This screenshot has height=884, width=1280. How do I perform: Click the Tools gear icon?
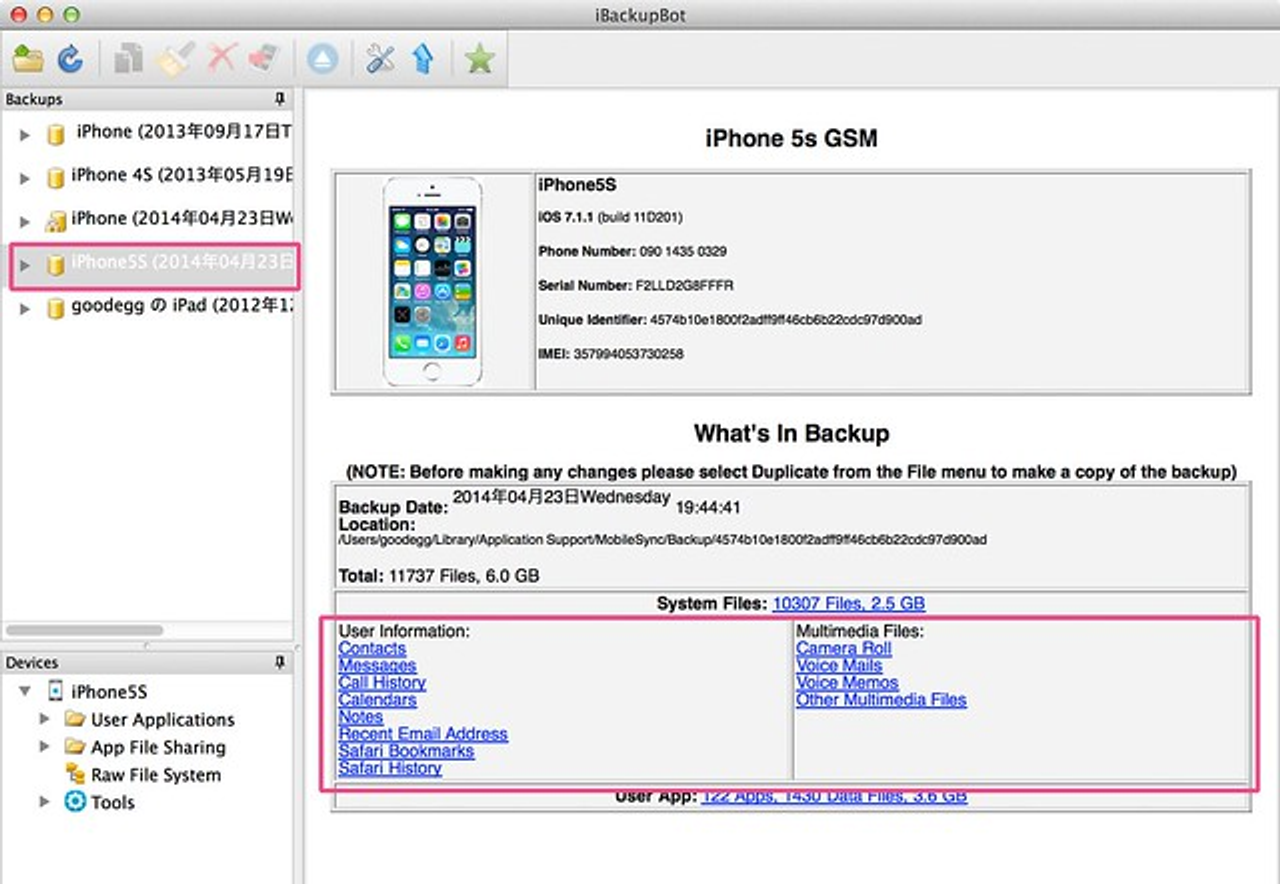point(75,801)
